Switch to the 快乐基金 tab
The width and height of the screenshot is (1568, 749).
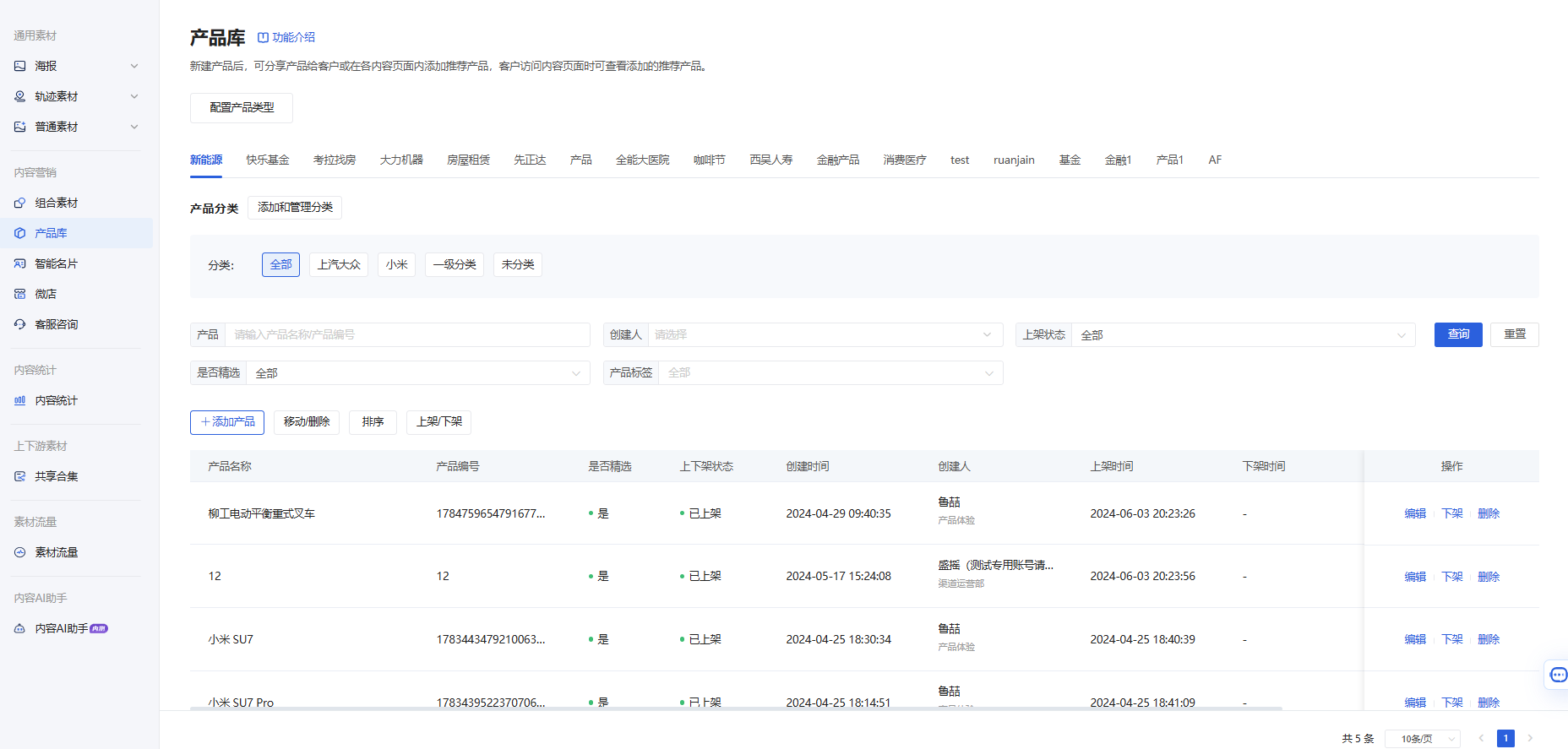coord(268,160)
